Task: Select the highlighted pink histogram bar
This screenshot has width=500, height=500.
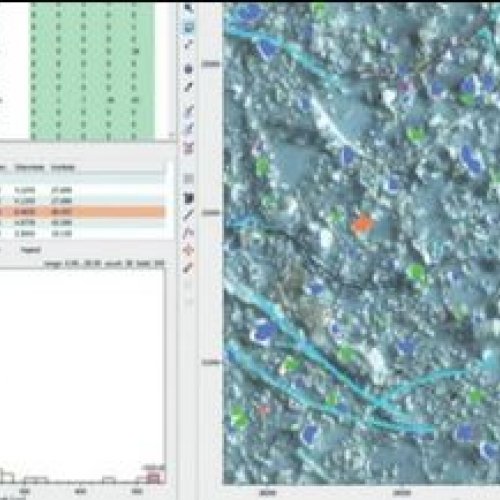Action: click(x=153, y=479)
